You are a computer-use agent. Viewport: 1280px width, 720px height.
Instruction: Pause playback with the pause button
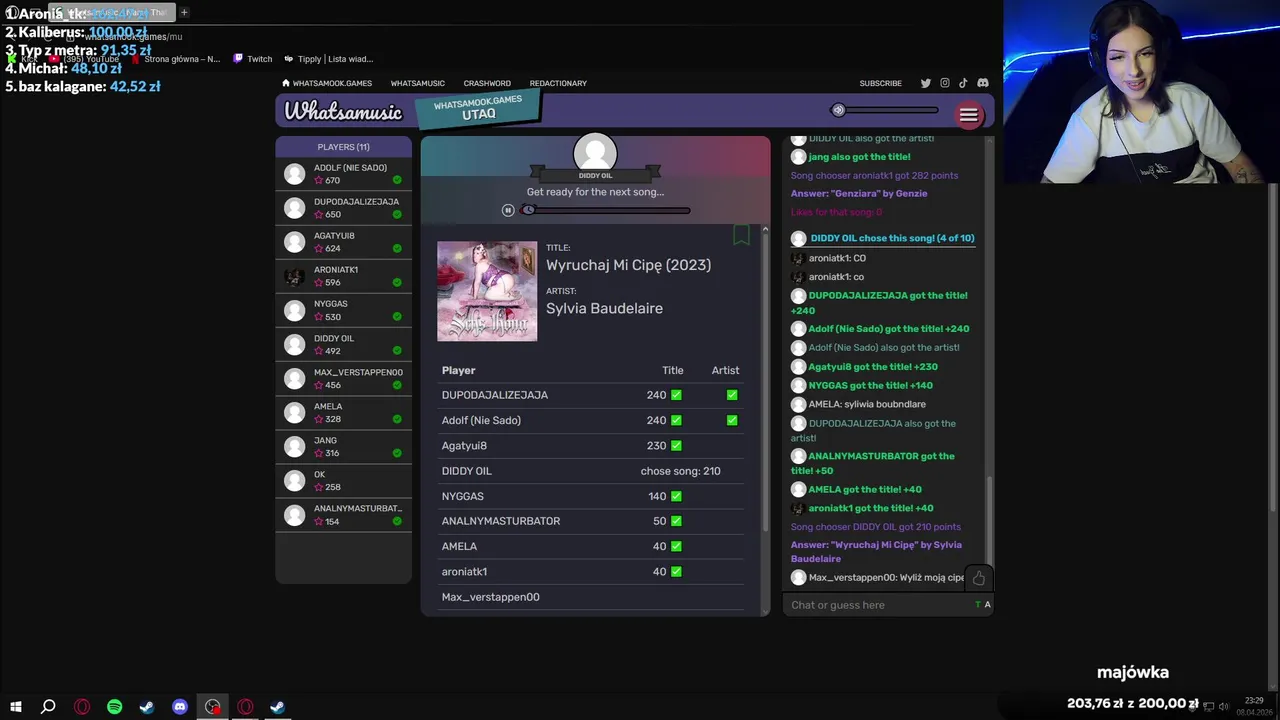508,210
